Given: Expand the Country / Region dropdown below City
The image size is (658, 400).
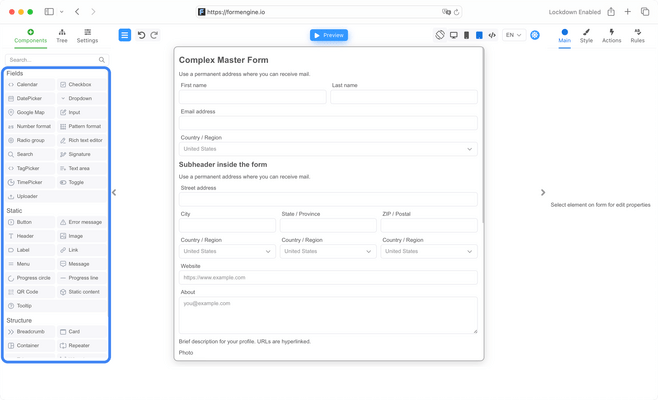Looking at the screenshot, I should pos(227,251).
